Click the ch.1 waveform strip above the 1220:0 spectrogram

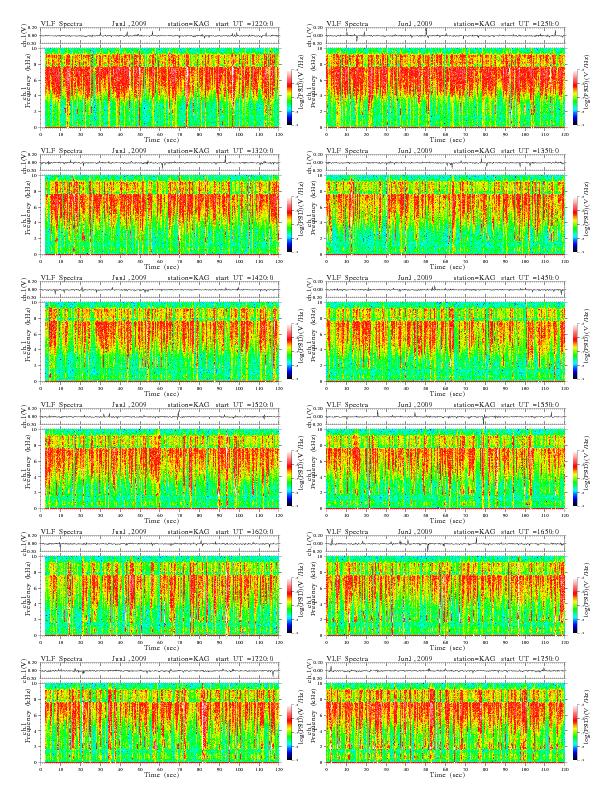point(160,35)
